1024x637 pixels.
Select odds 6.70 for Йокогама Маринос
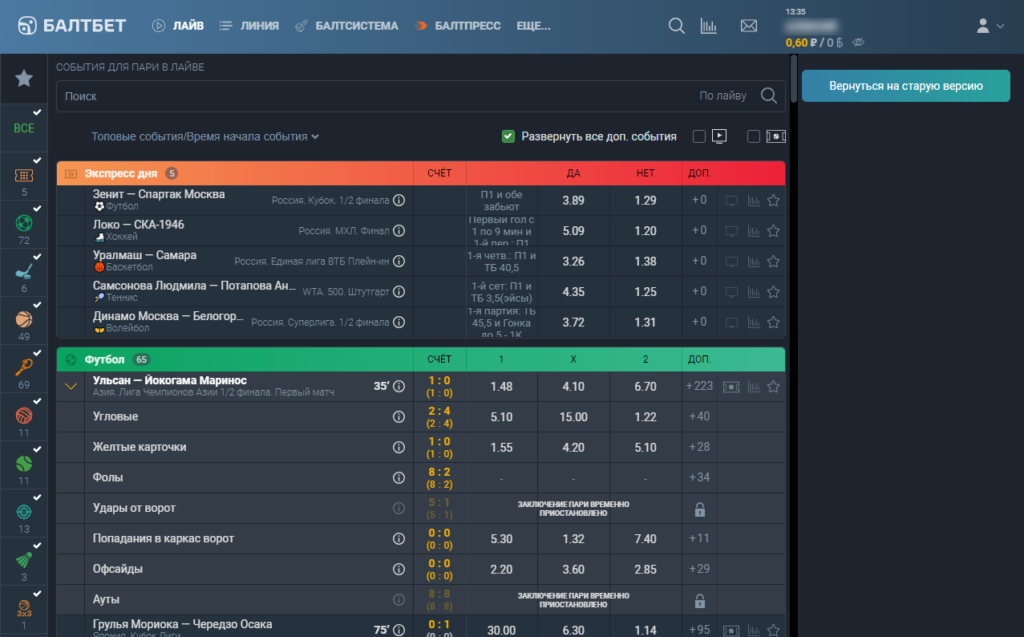[645, 387]
